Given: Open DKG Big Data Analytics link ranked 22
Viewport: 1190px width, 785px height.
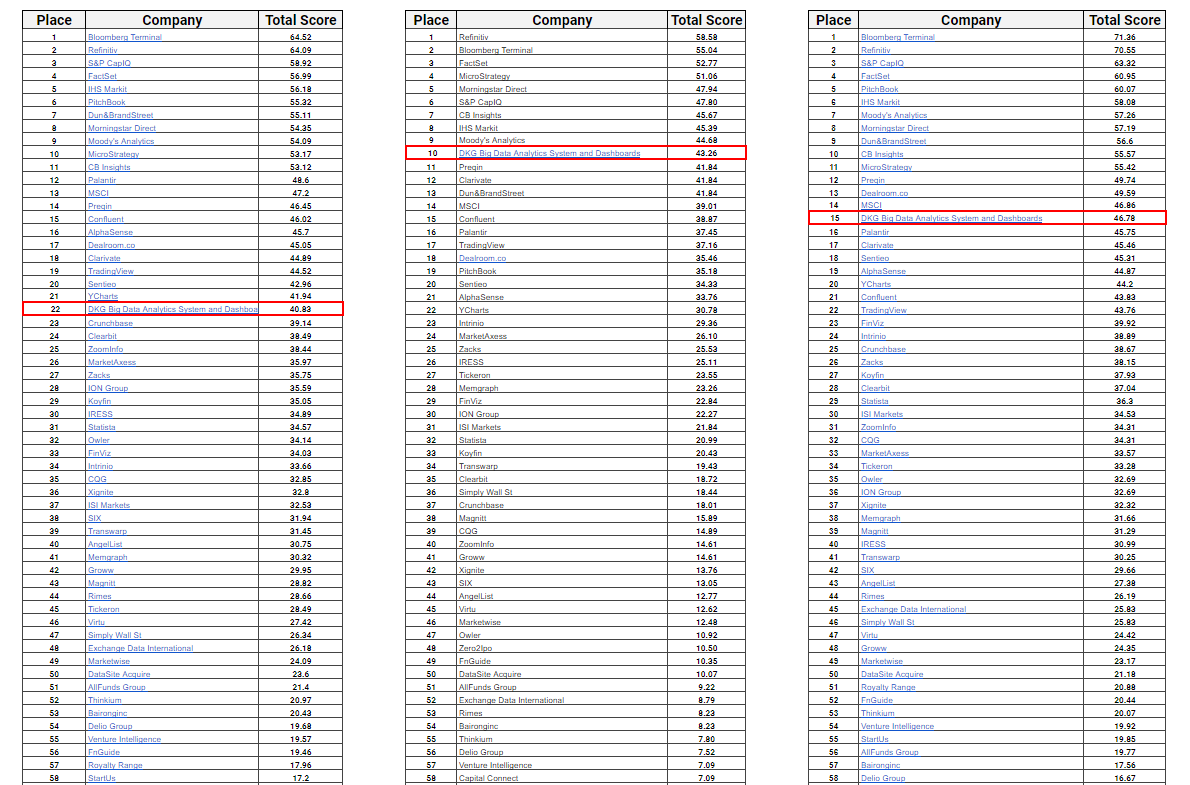Looking at the screenshot, I should tap(172, 310).
